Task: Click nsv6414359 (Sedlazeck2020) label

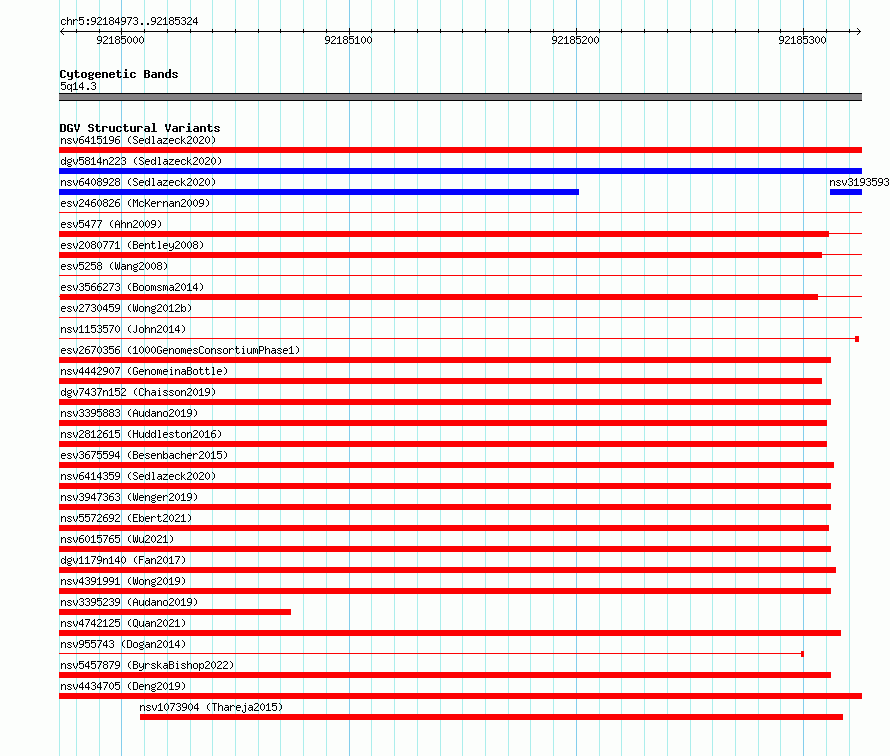Action: [x=138, y=476]
